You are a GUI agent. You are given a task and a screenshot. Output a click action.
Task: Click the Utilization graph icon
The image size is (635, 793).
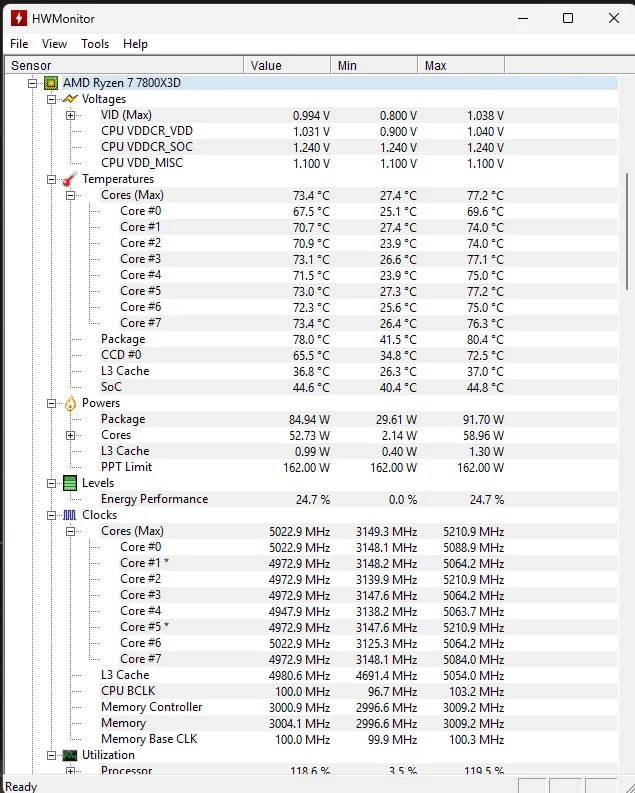[x=70, y=755]
